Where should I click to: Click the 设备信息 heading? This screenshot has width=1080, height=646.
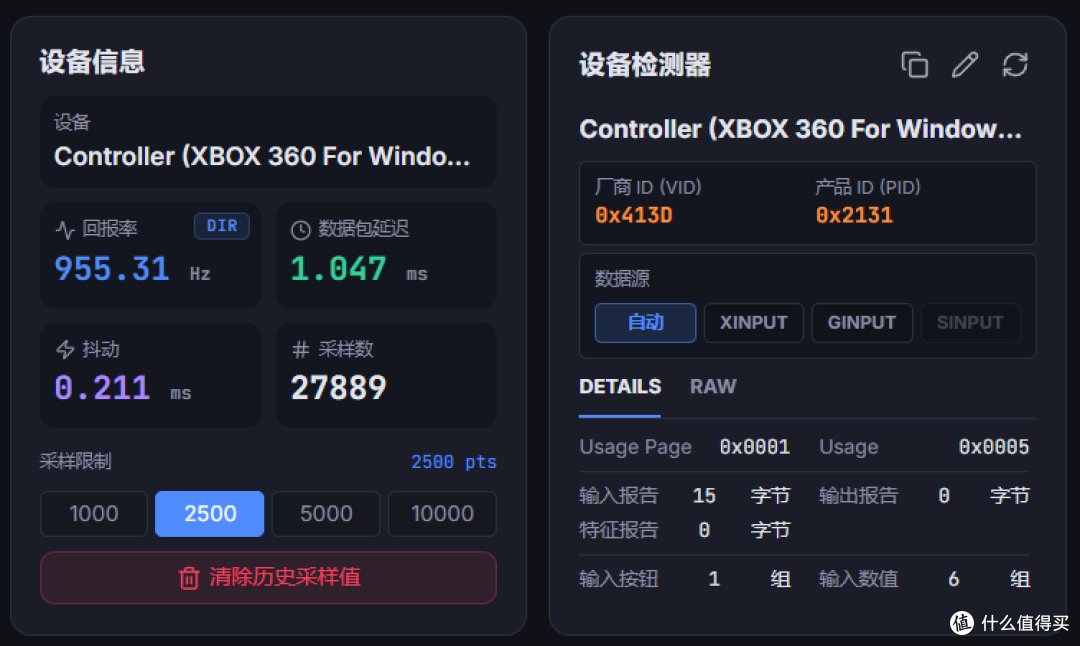click(92, 62)
